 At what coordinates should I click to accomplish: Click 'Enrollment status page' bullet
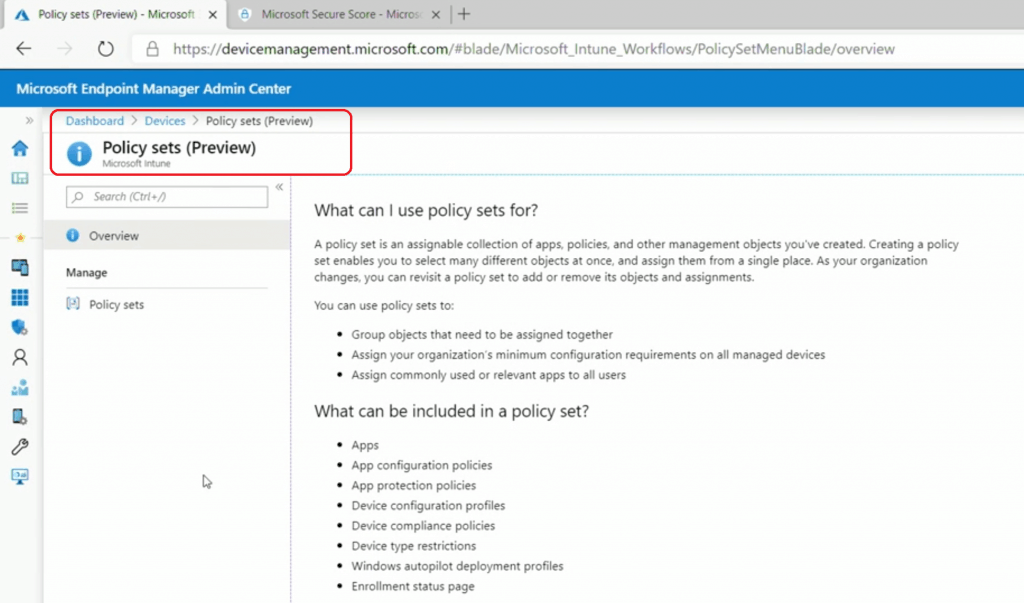tap(413, 587)
